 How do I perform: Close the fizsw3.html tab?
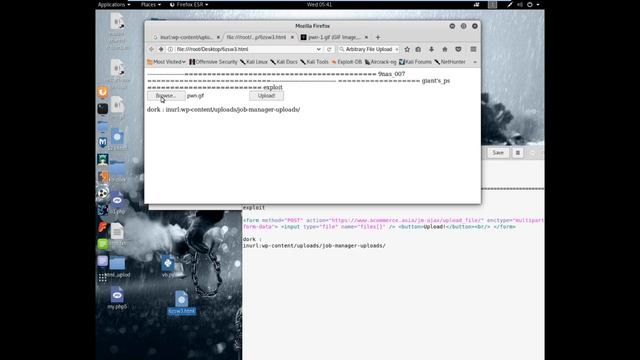click(292, 37)
